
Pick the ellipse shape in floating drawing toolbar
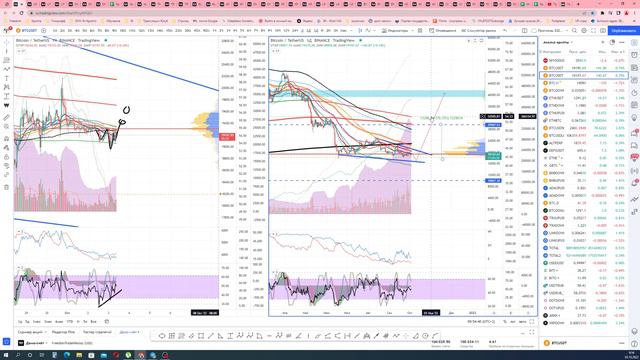click(x=162, y=336)
